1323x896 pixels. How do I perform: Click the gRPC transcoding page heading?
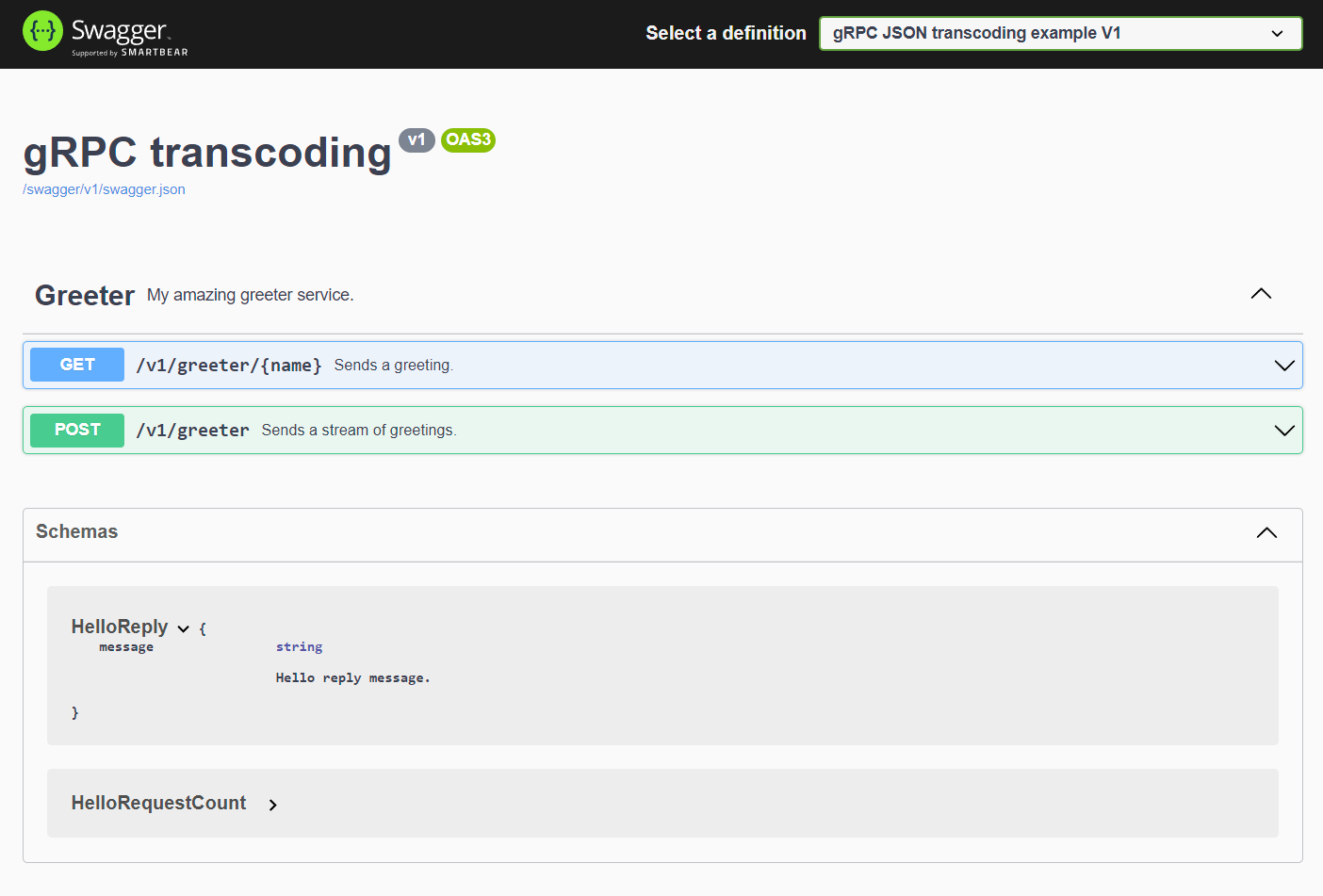[206, 152]
